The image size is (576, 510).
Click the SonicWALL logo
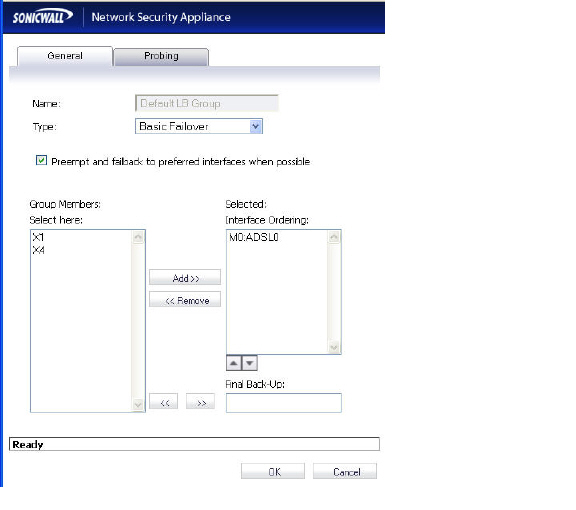coord(43,17)
